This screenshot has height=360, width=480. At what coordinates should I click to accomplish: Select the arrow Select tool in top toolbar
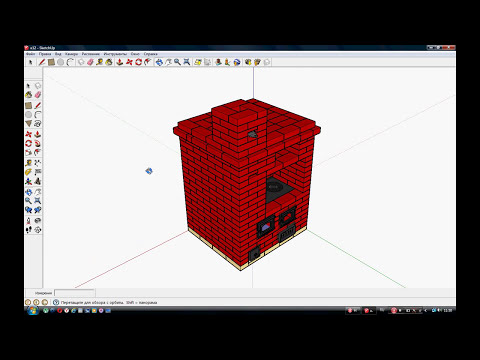tap(31, 62)
